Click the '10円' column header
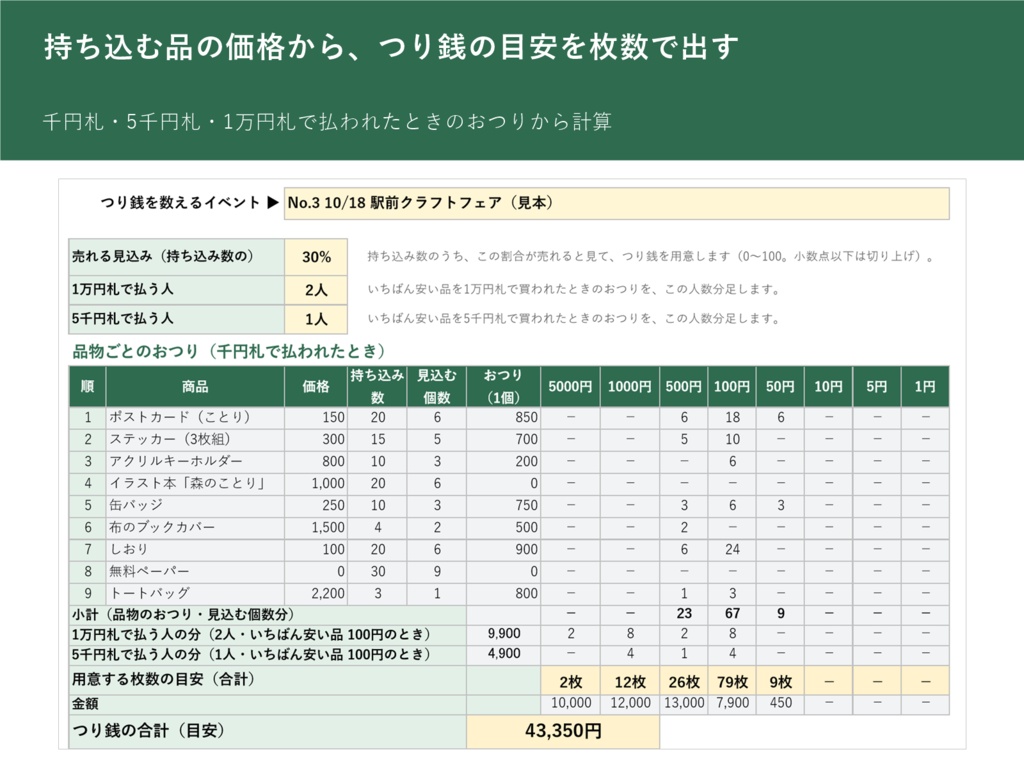Viewport: 1024px width, 768px height. 829,387
